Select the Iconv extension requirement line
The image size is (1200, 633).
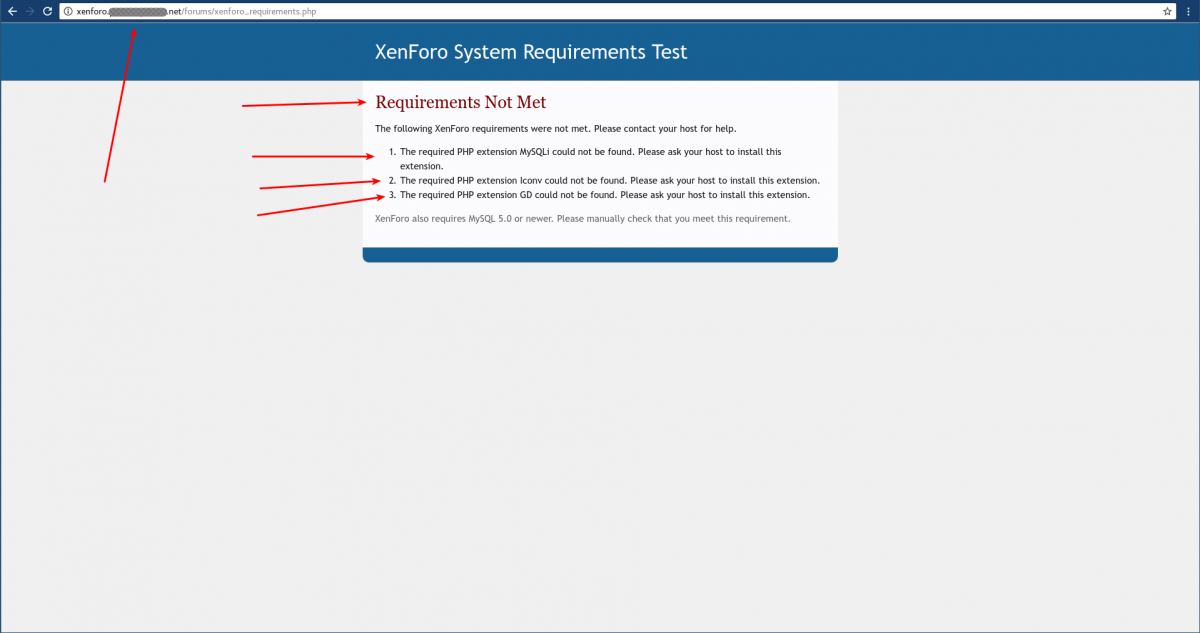[x=609, y=180]
